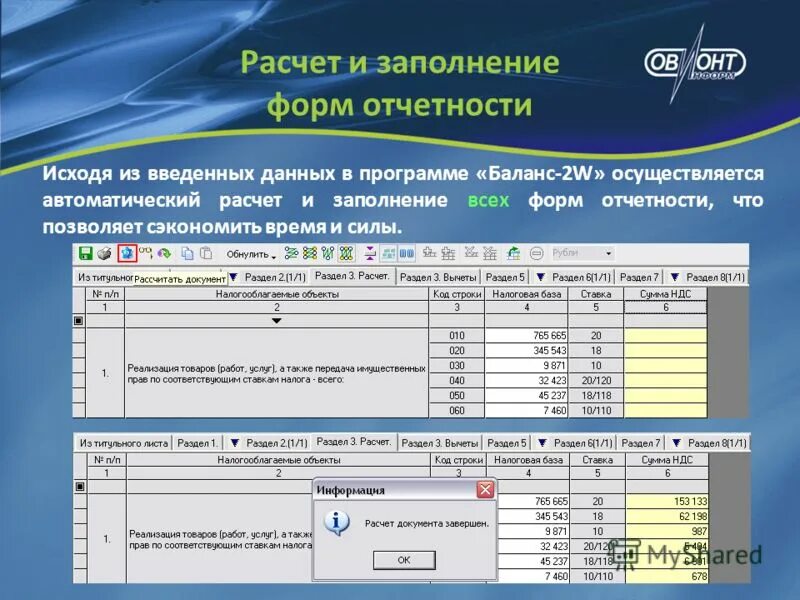Expand arrow before lower Раздел 6(1/1)
This screenshot has height=600, width=800.
coord(542,443)
